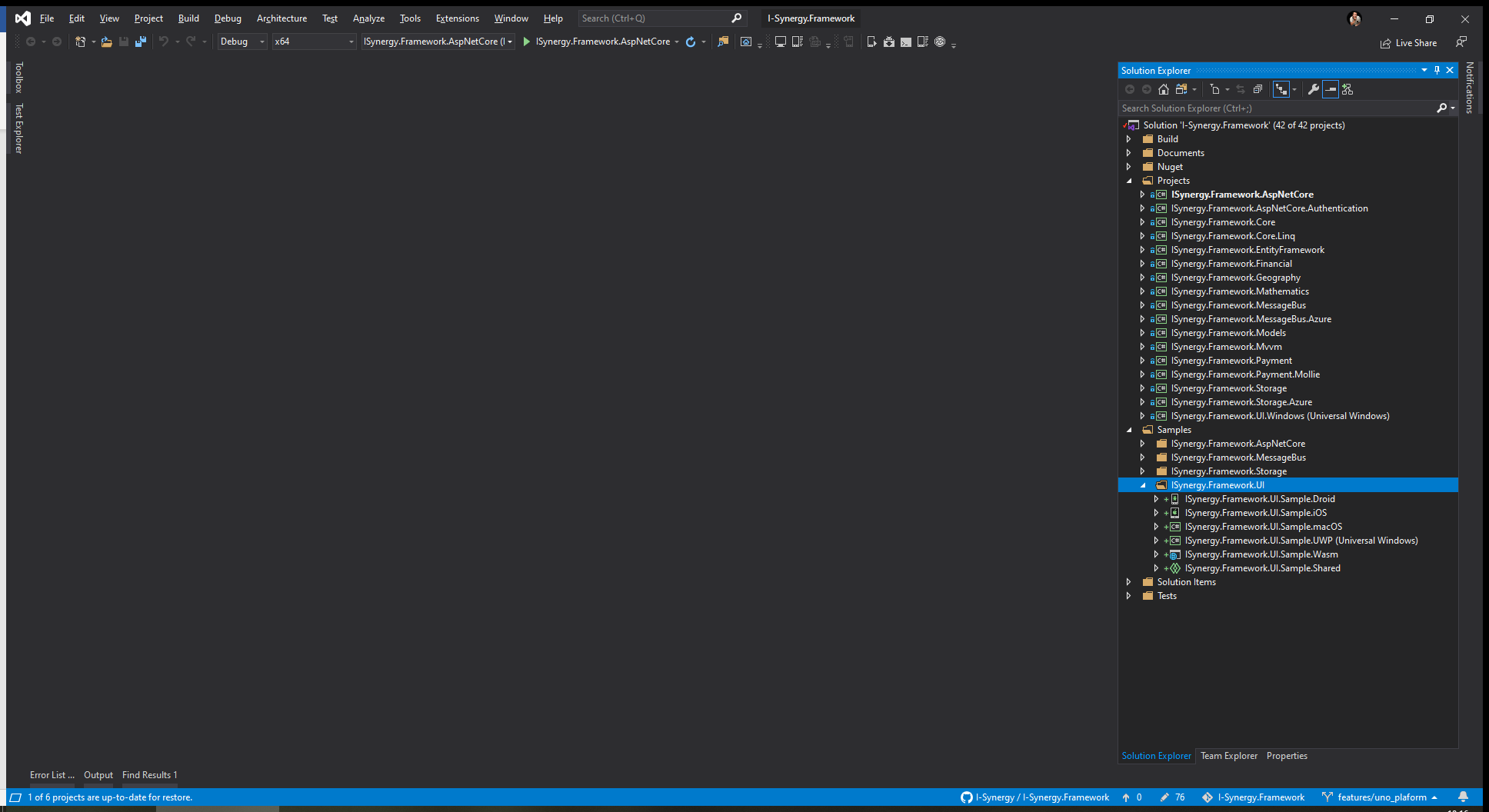Open the File menu
The width and height of the screenshot is (1489, 812).
(47, 18)
